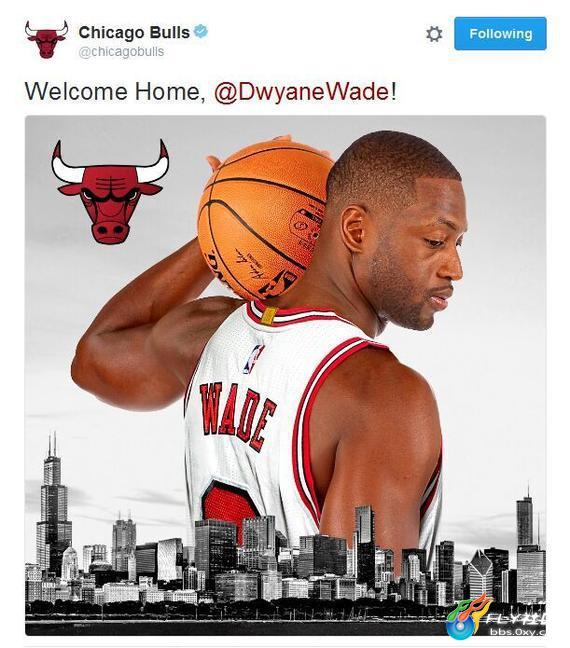Toggle the Following button

[500, 33]
